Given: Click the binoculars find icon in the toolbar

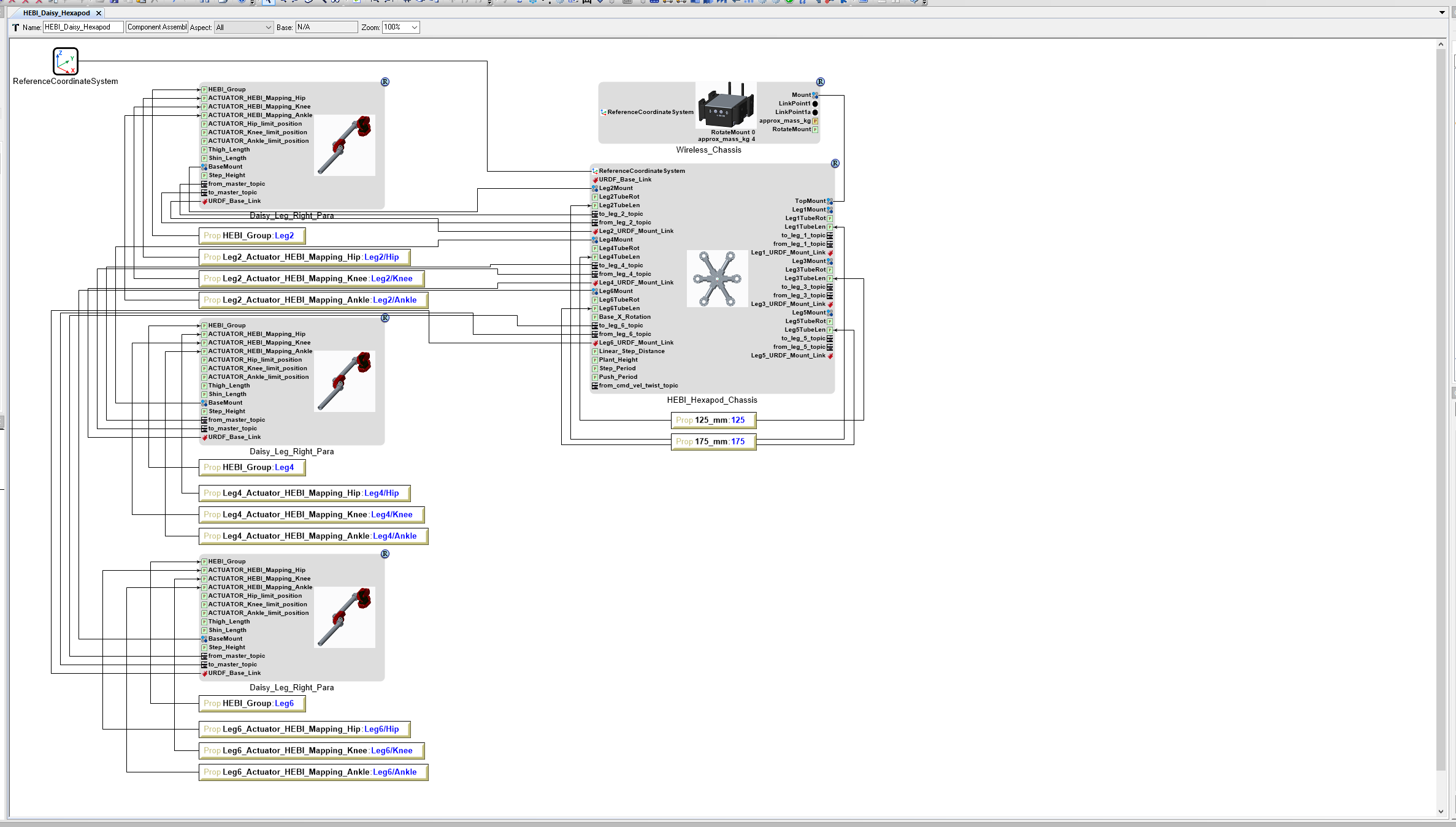Looking at the screenshot, I should (335, 2).
